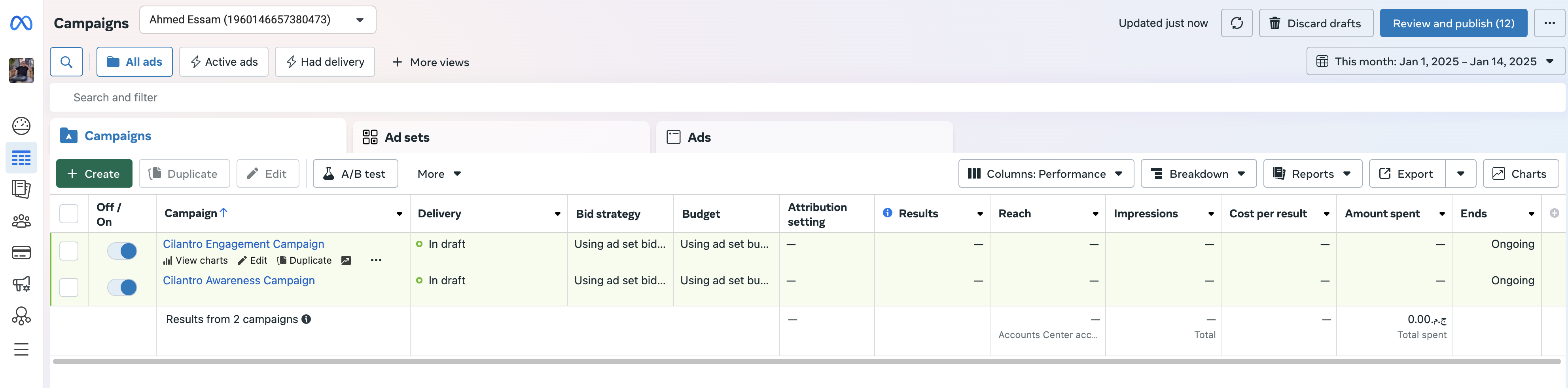Add a column with the plus icon
This screenshot has height=388, width=1568.
[1554, 213]
